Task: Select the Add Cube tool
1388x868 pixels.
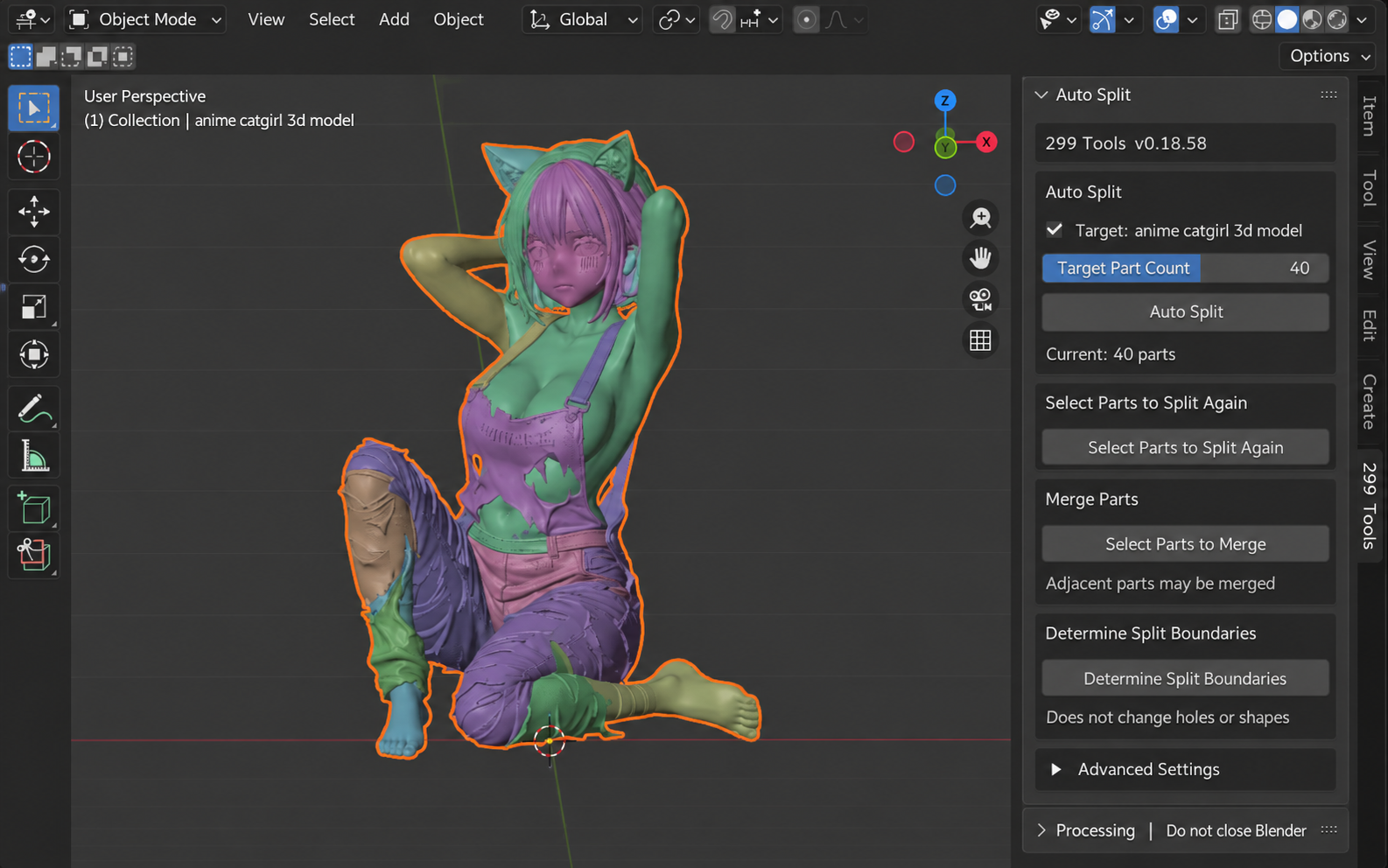Action: pyautogui.click(x=34, y=508)
